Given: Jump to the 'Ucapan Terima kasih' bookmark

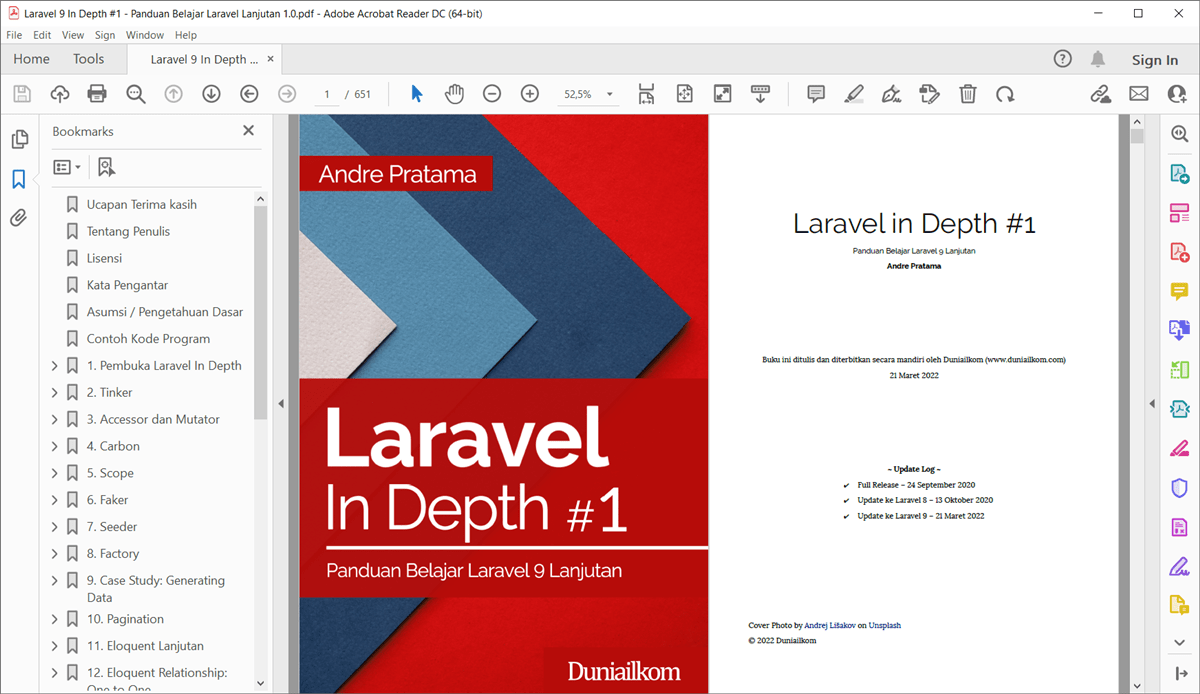Looking at the screenshot, I should click(142, 204).
